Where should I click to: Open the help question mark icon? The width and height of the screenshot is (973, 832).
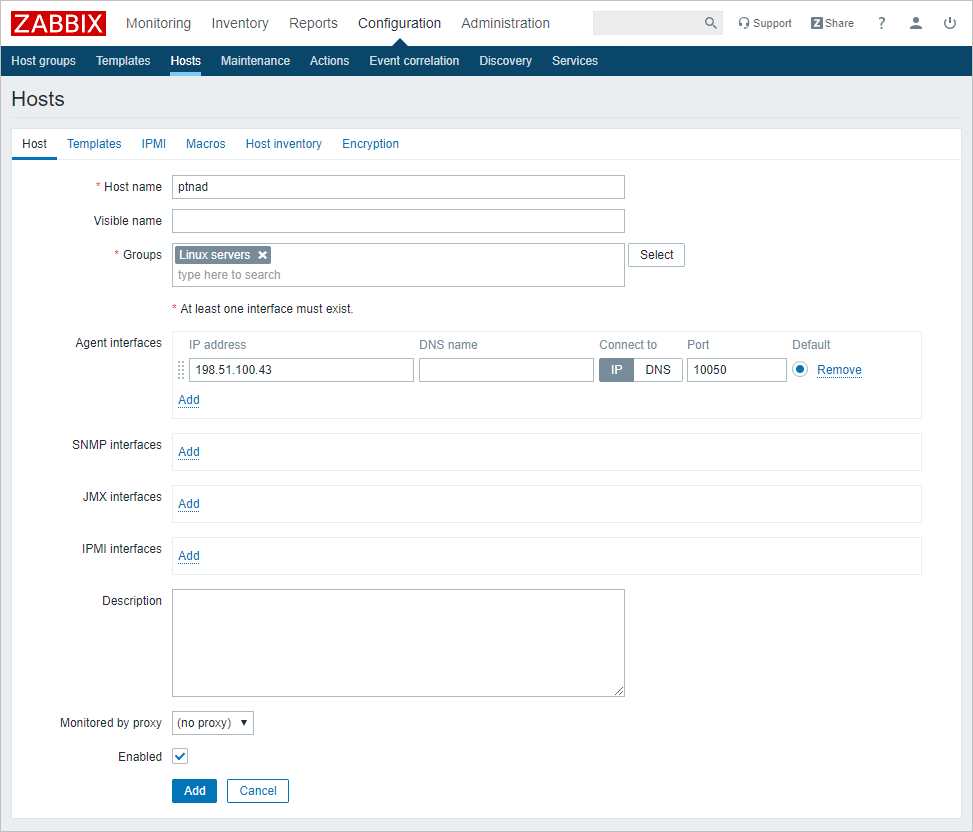click(x=881, y=22)
